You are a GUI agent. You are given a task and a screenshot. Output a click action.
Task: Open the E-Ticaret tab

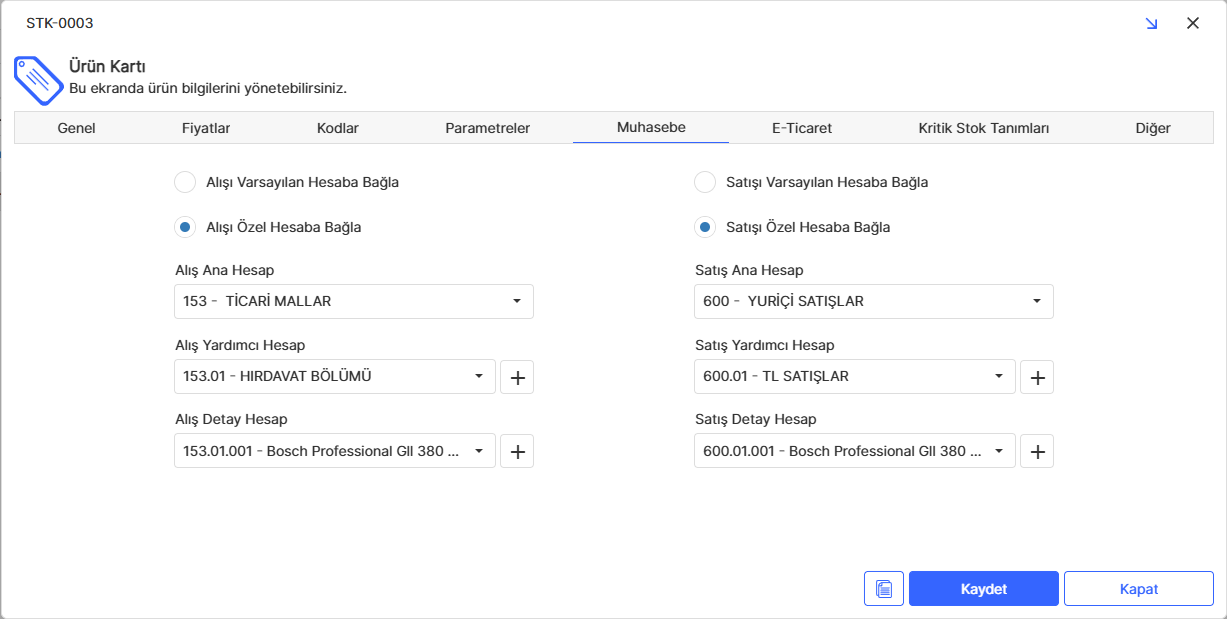801,128
